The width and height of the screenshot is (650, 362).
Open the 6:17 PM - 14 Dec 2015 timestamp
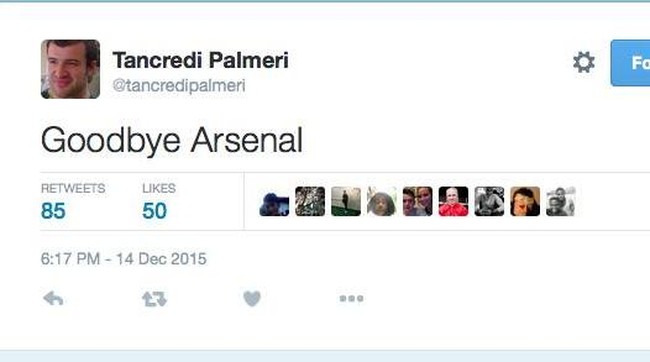pyautogui.click(x=124, y=259)
